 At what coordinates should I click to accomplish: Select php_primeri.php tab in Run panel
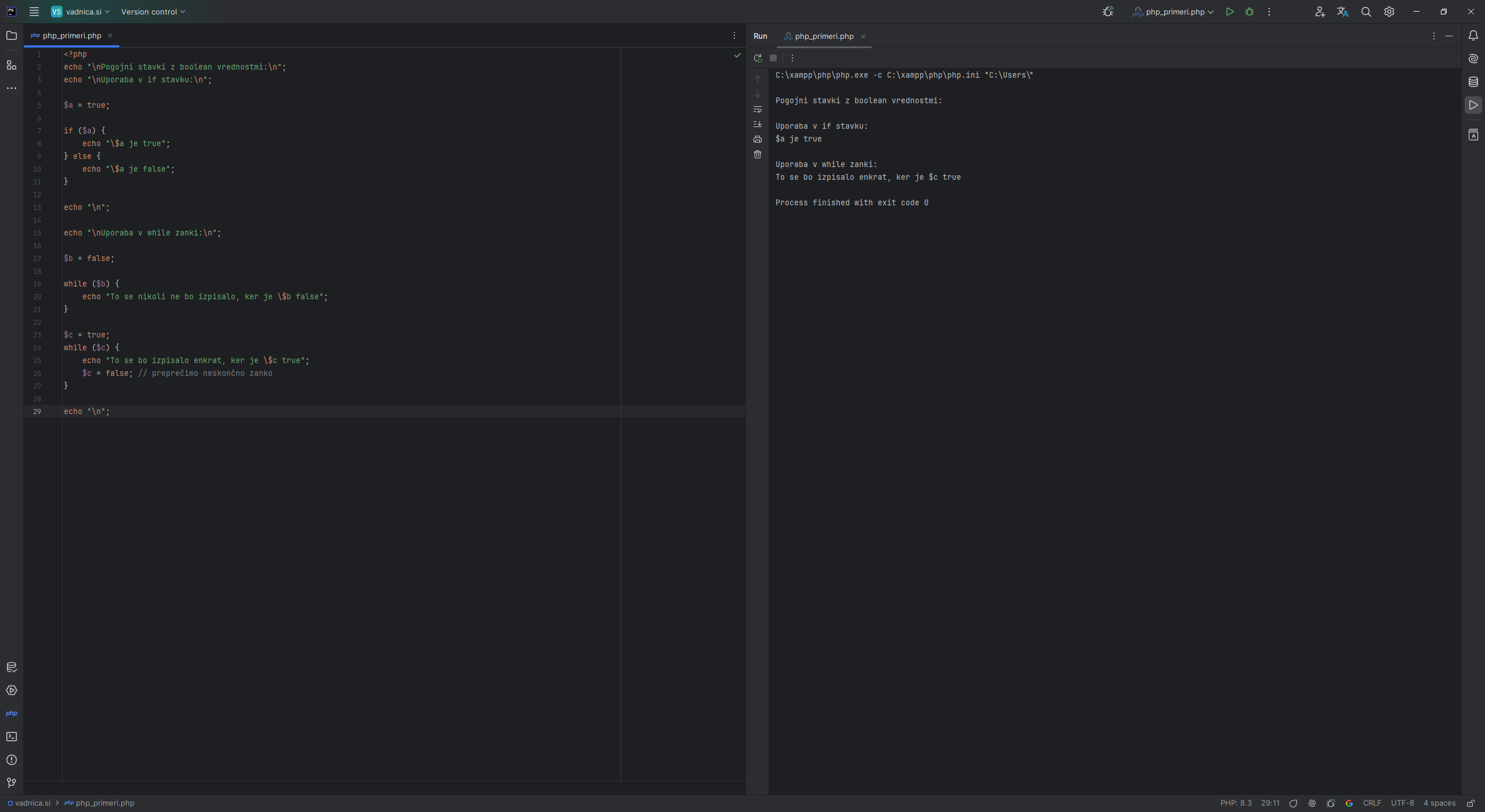(x=824, y=36)
